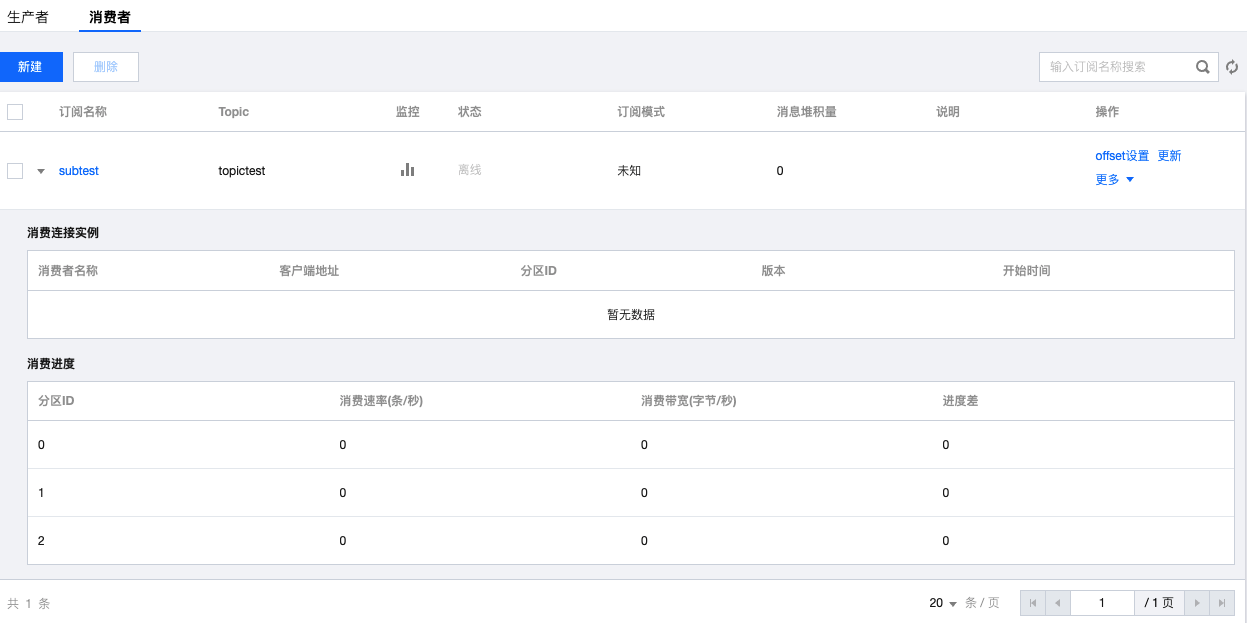
Task: Click the 新建 button
Action: [31, 67]
